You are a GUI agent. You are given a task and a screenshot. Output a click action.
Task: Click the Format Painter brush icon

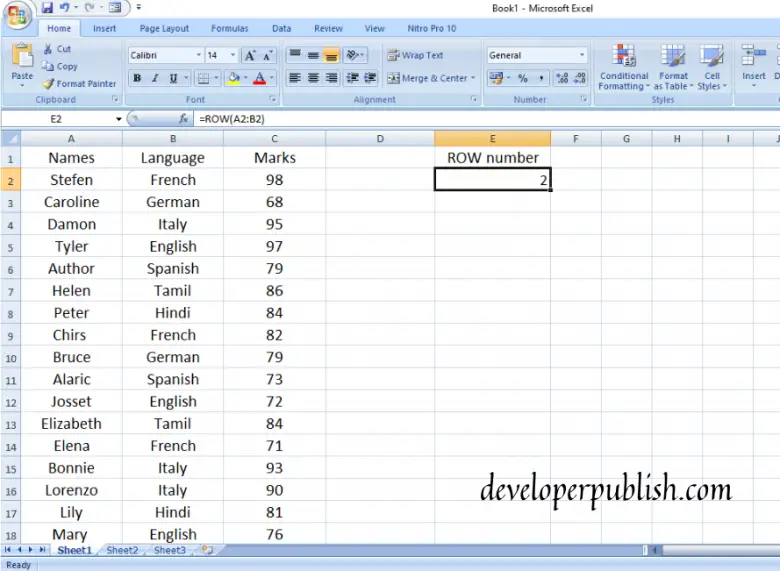tap(48, 84)
